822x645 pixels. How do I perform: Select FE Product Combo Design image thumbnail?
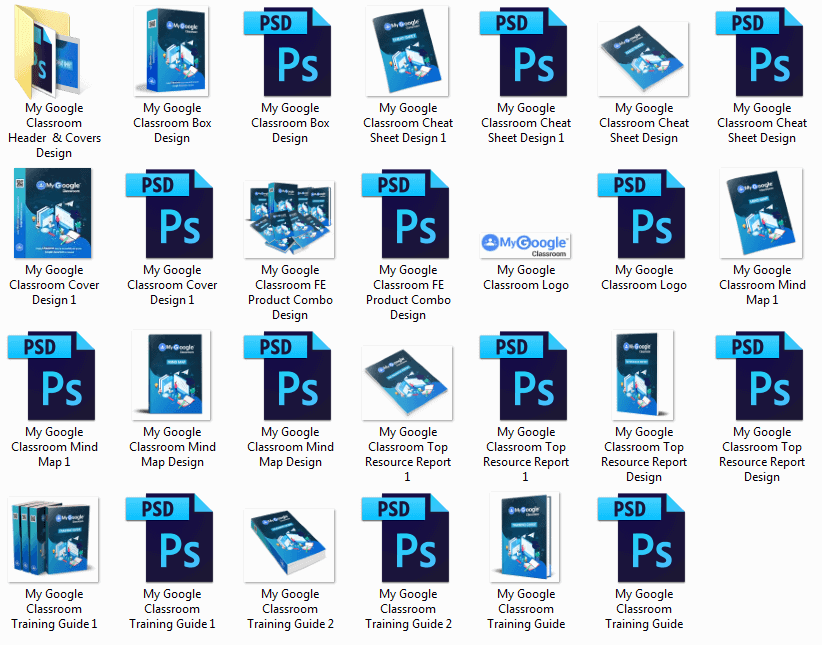click(289, 219)
